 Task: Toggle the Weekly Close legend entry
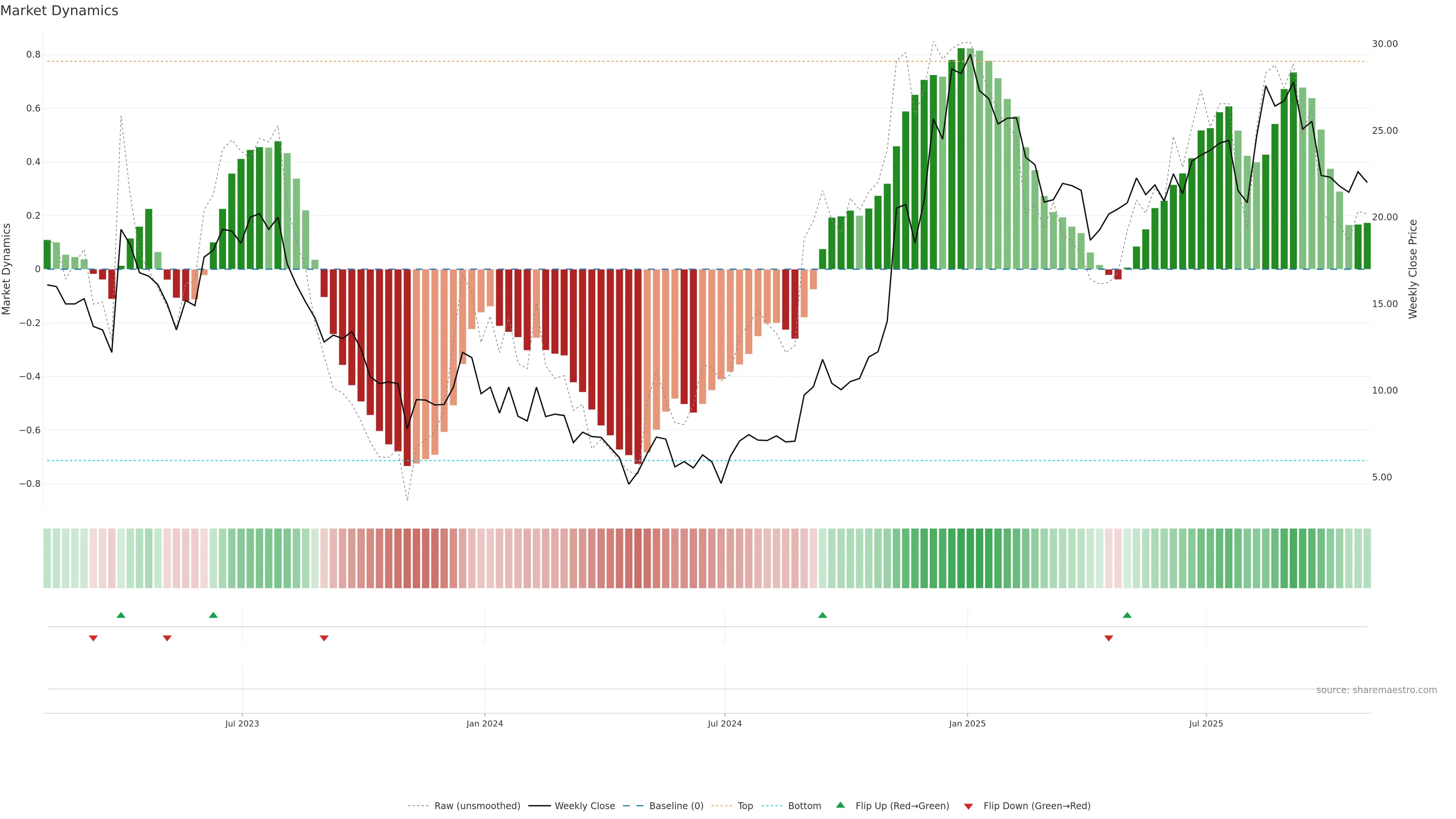coord(584,806)
